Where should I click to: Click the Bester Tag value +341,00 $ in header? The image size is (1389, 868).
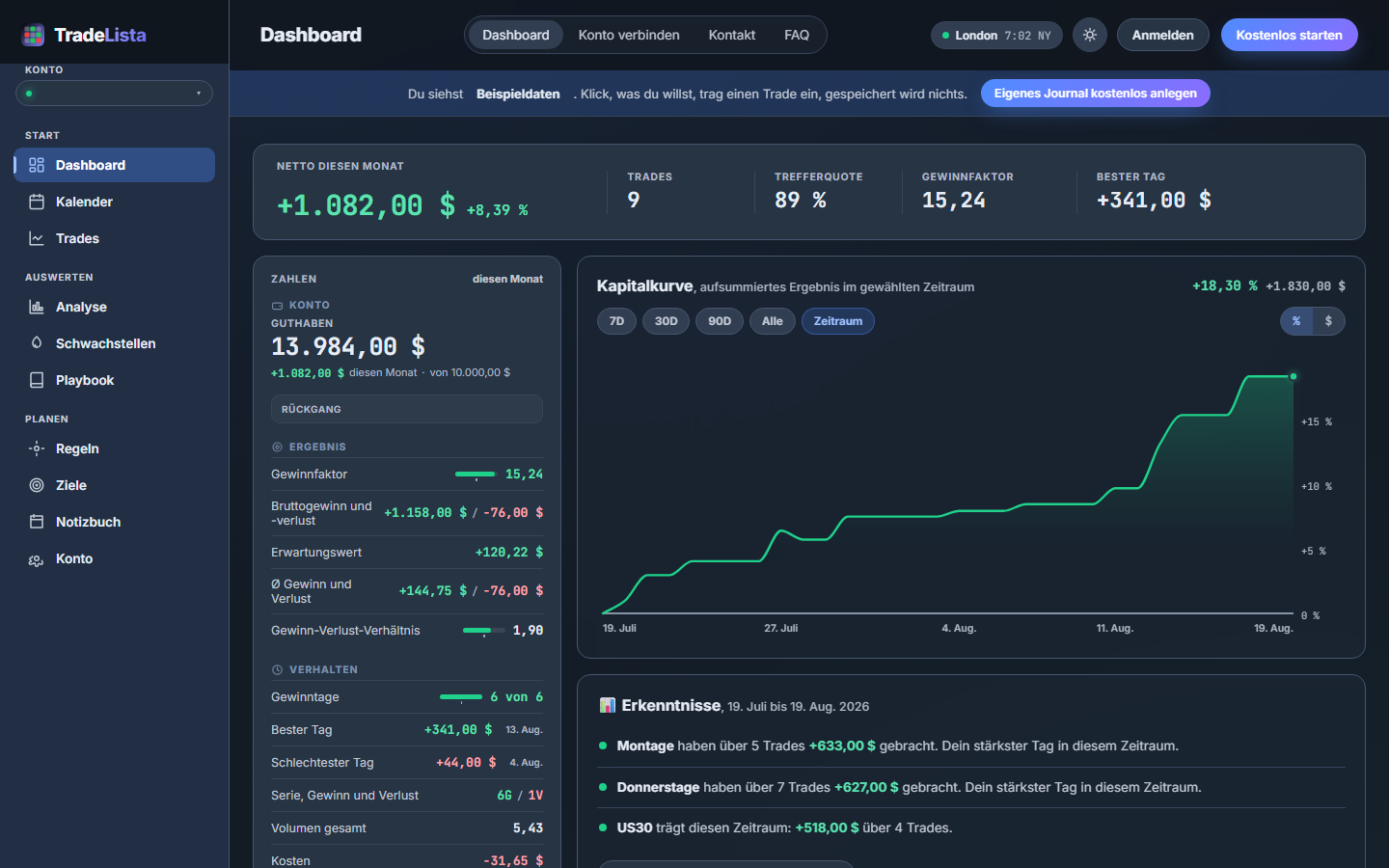tap(1154, 200)
